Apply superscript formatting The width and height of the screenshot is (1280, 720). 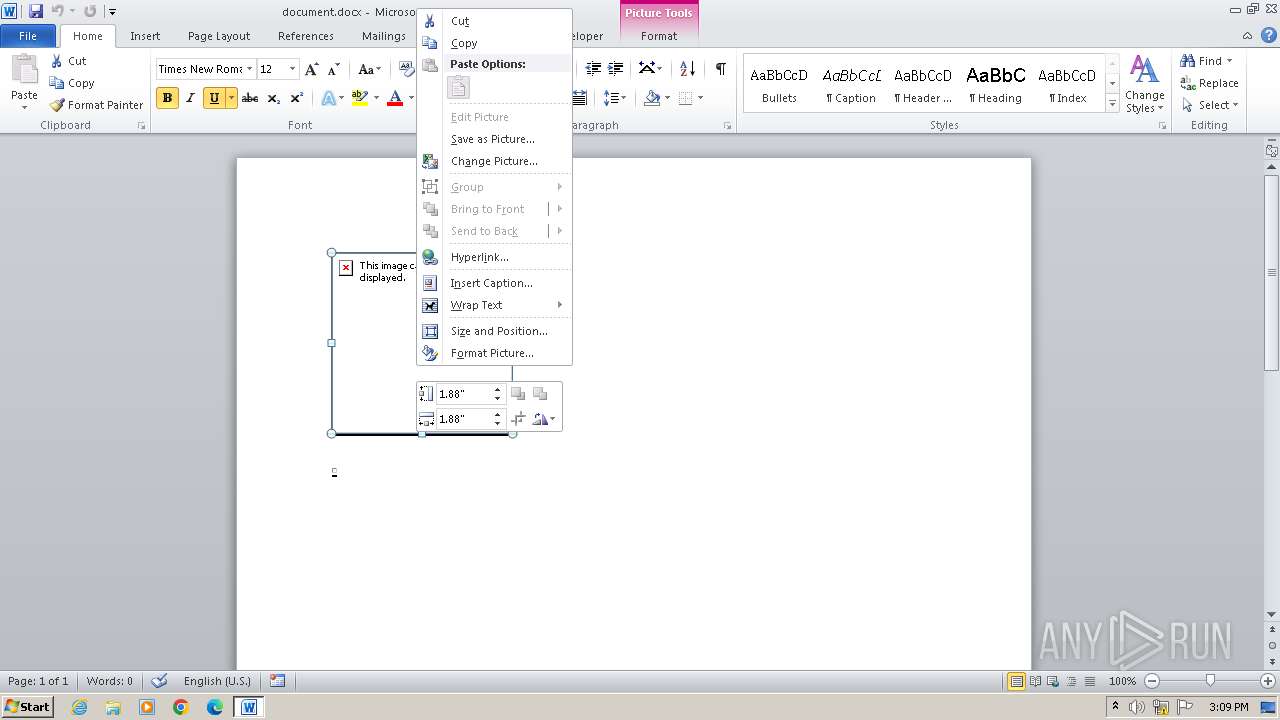297,98
